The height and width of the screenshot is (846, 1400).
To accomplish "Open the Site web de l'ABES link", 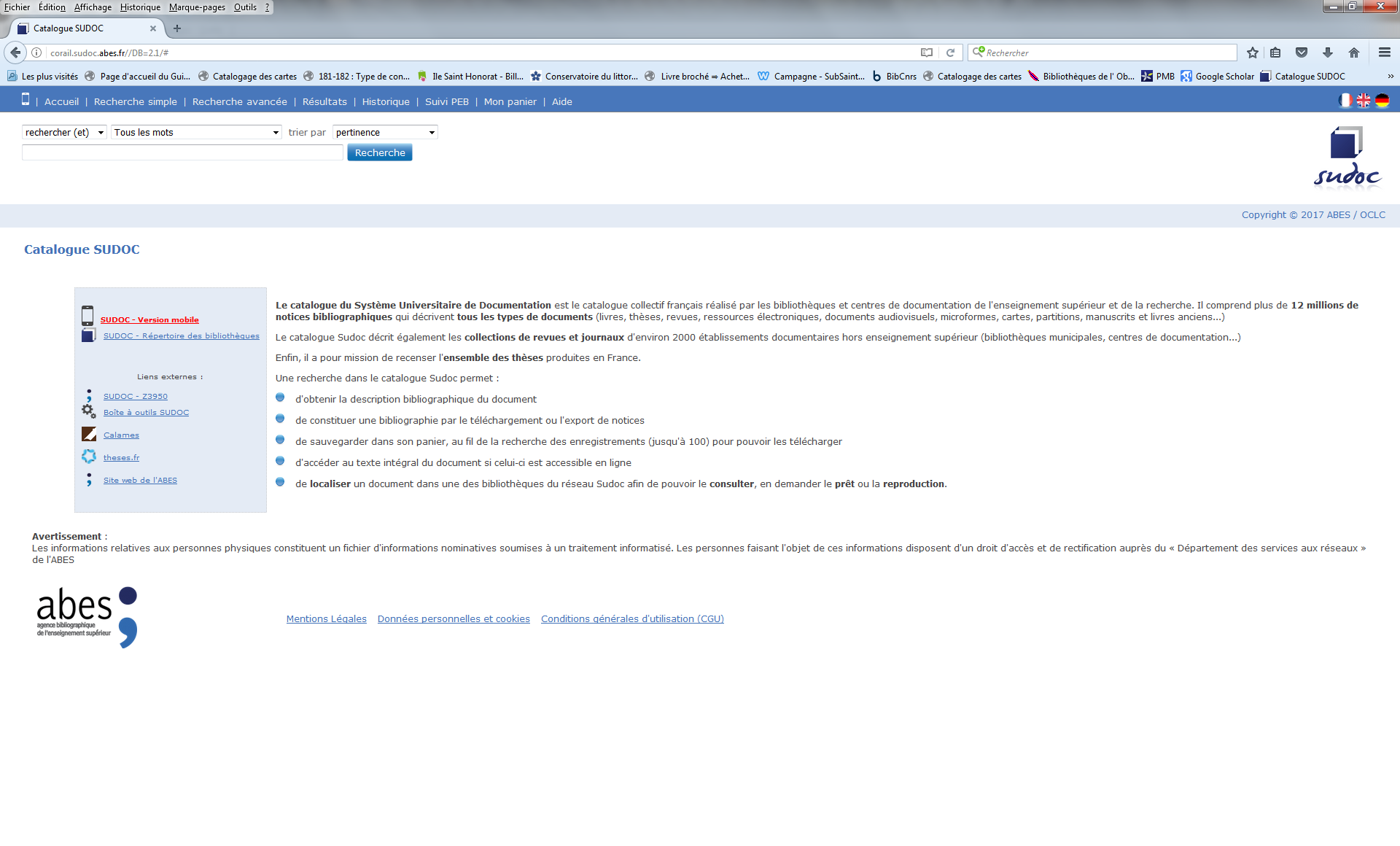I will pyautogui.click(x=140, y=480).
